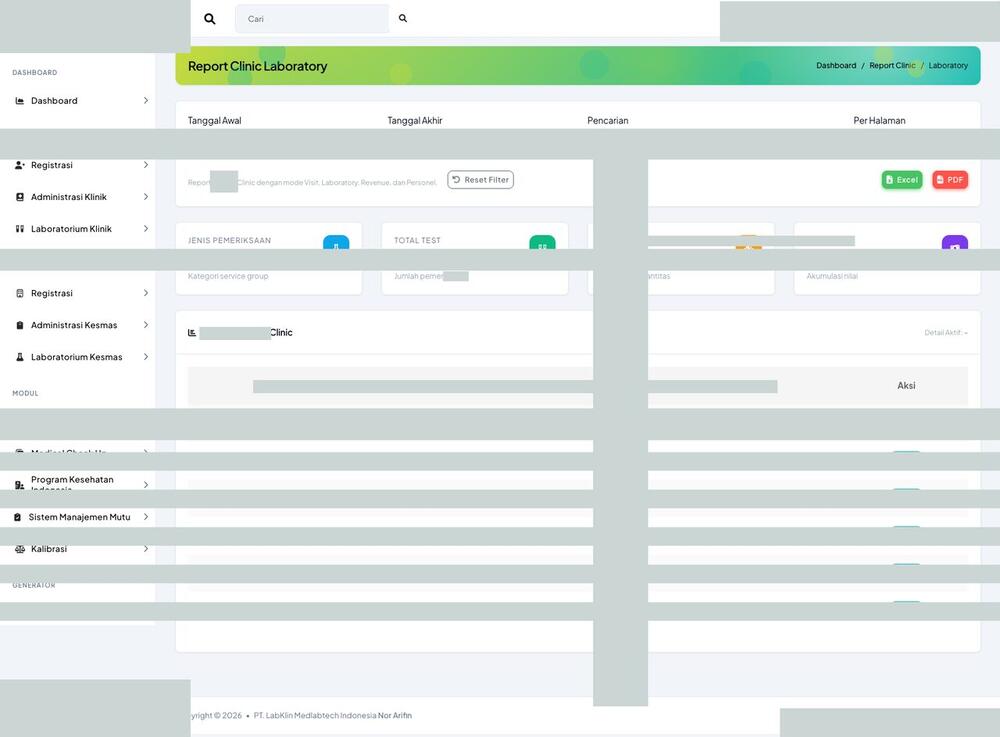Click the user-plus icon beside upper Registrasi
The width and height of the screenshot is (1000, 737).
20,165
